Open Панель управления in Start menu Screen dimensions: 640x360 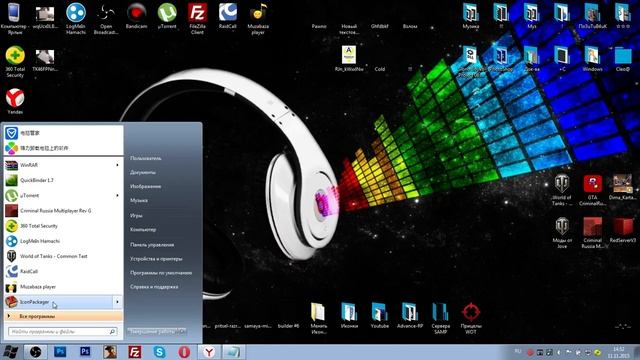(x=152, y=244)
